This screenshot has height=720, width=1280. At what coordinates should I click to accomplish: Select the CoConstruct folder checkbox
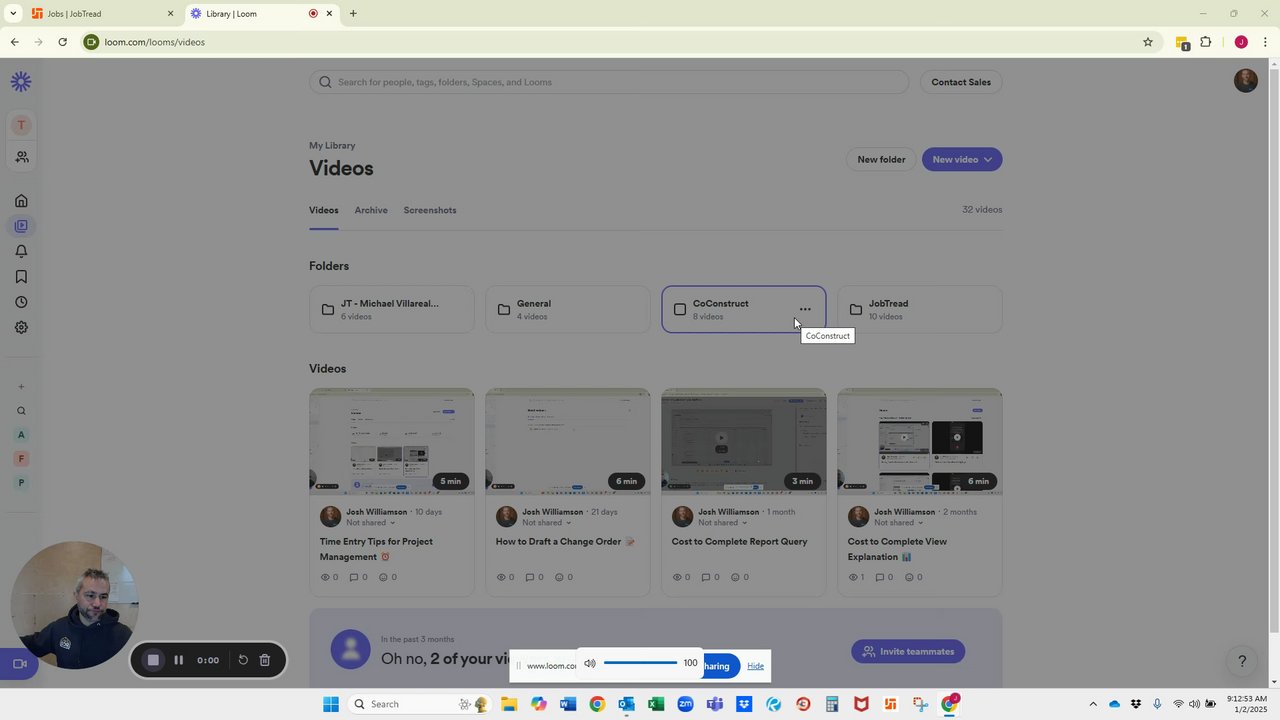coord(680,309)
